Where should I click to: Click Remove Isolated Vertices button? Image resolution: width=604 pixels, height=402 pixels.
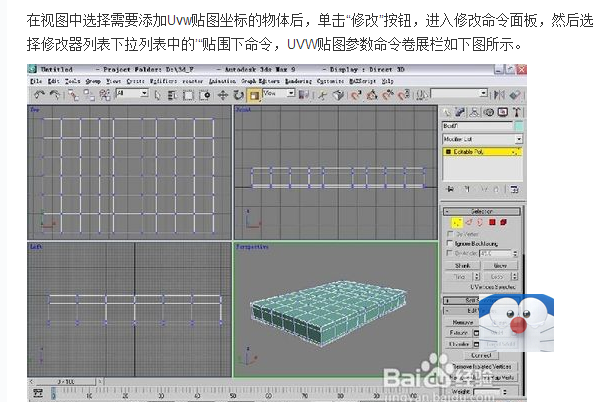(x=482, y=367)
